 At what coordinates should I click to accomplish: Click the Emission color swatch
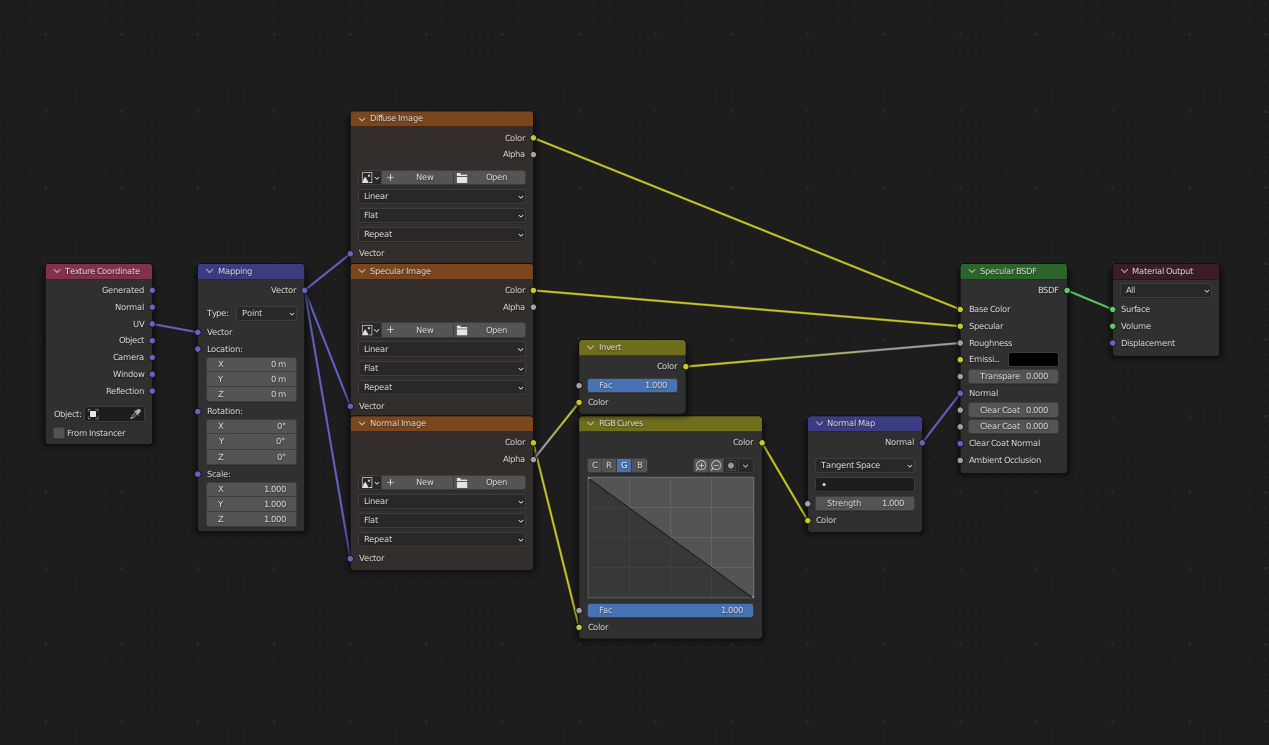(x=1033, y=359)
